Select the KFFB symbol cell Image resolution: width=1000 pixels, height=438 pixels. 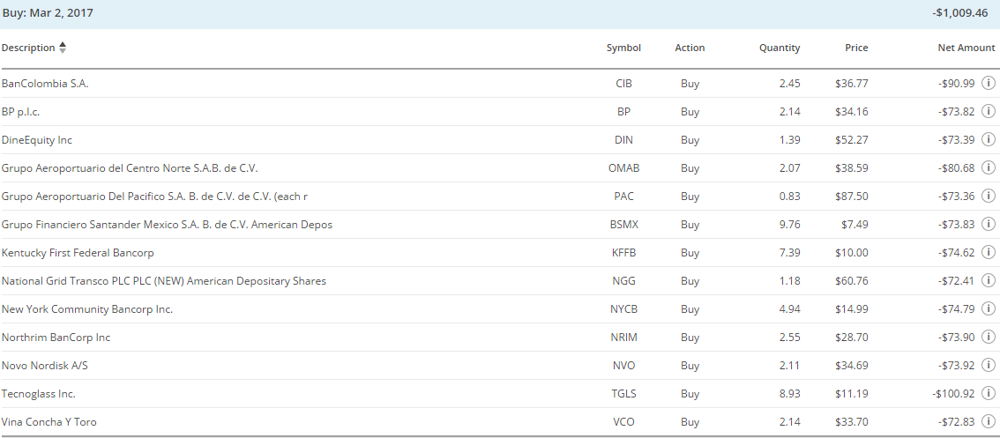tap(623, 252)
